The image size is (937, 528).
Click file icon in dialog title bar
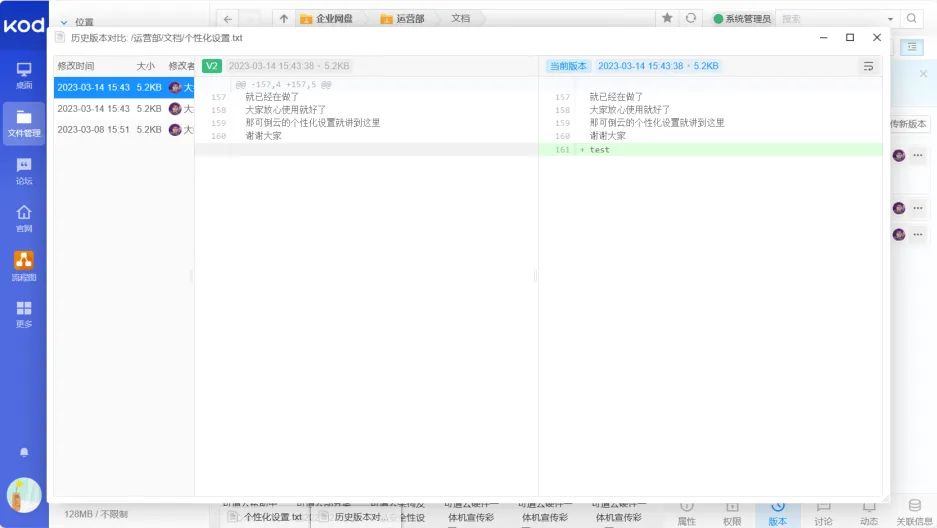60,38
